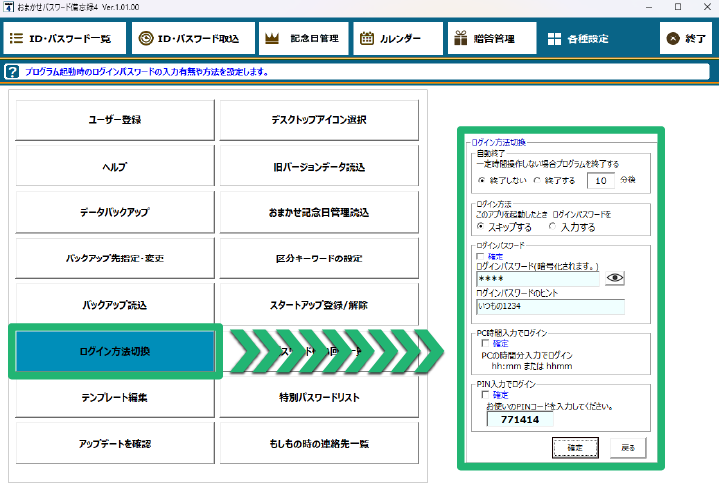
Task: Open 区分キーワードの設定
Action: click(x=319, y=258)
